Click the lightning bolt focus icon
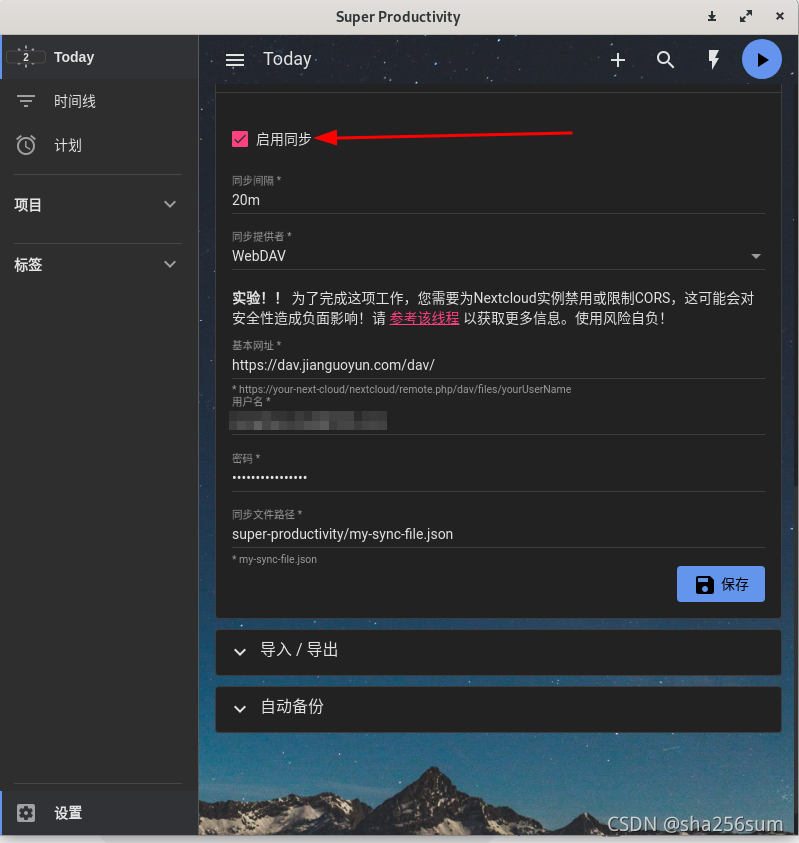Viewport: 799px width, 843px height. coord(714,60)
